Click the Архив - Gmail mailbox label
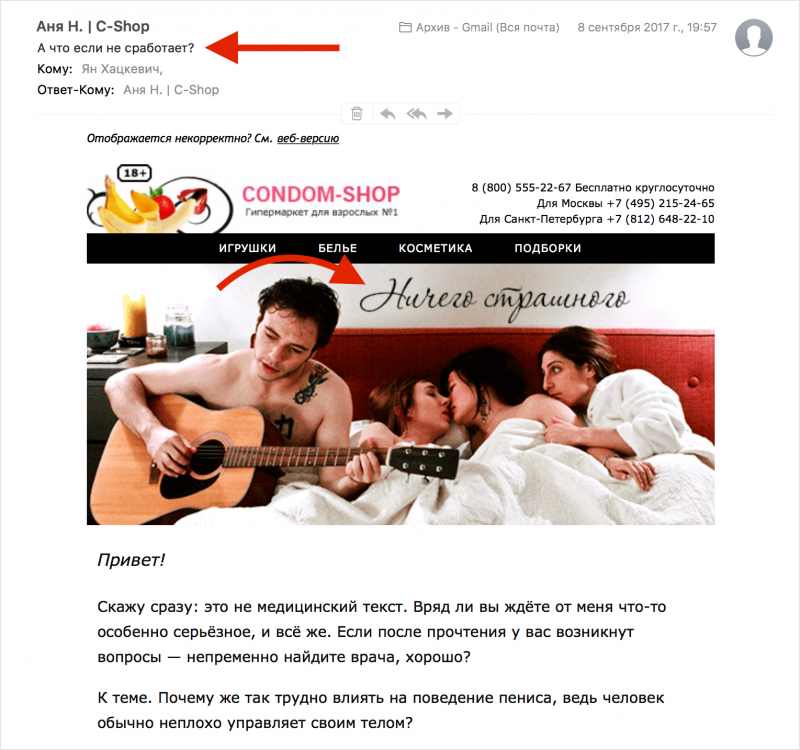800x750 pixels. [x=487, y=28]
